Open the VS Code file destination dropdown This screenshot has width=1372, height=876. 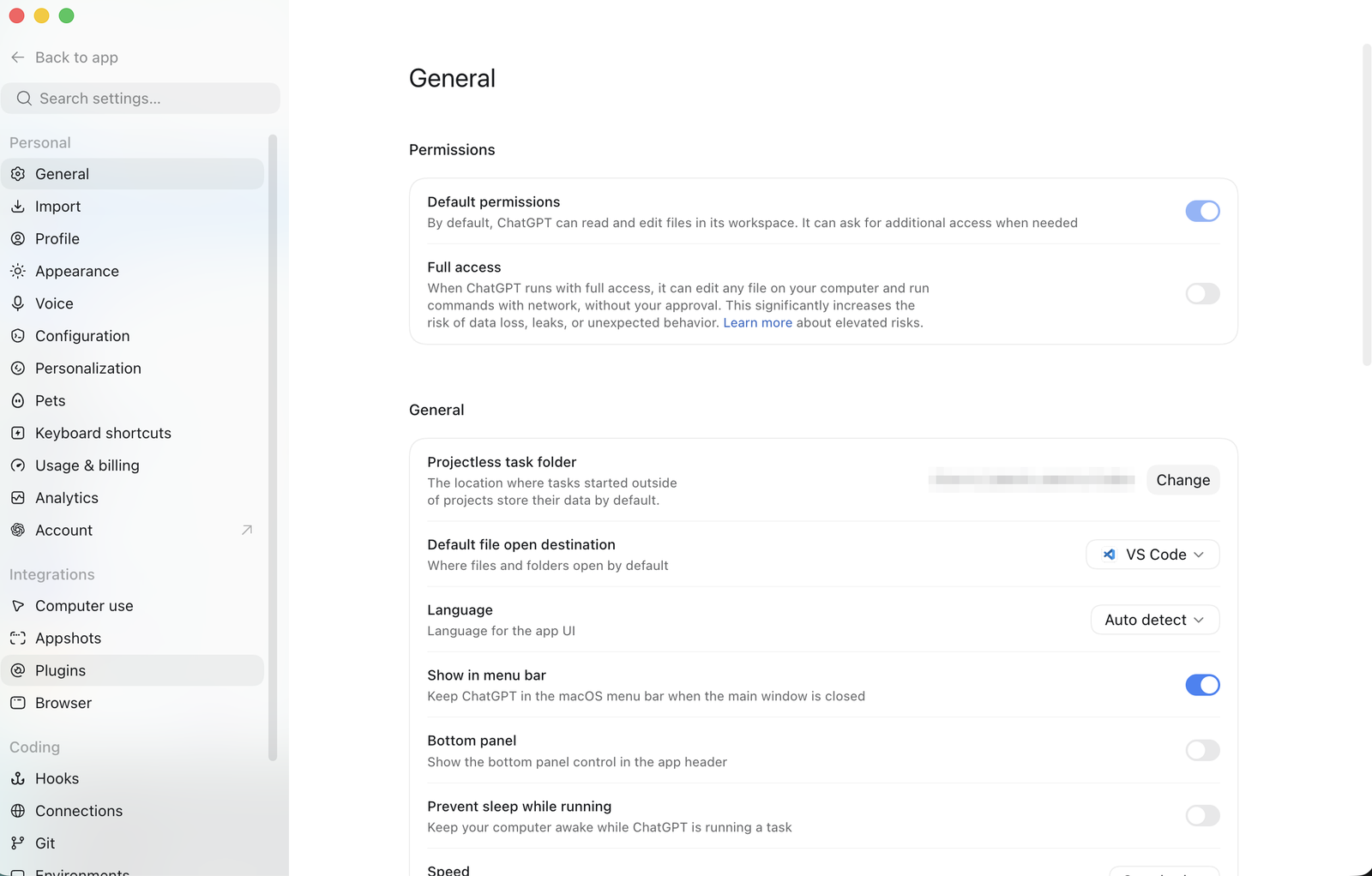pyautogui.click(x=1152, y=555)
